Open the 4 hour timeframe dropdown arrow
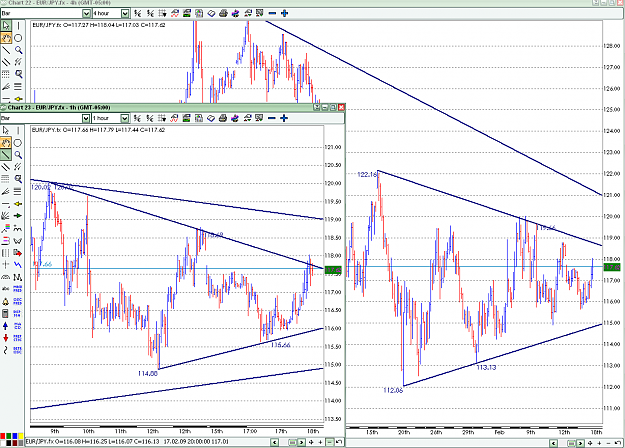The width and height of the screenshot is (625, 448). [125, 14]
